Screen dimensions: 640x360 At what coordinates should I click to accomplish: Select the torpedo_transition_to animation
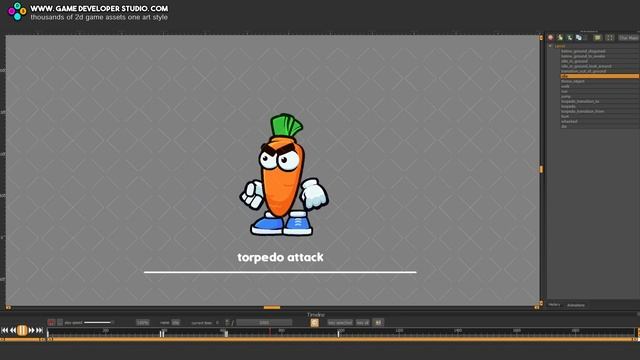[600, 101]
